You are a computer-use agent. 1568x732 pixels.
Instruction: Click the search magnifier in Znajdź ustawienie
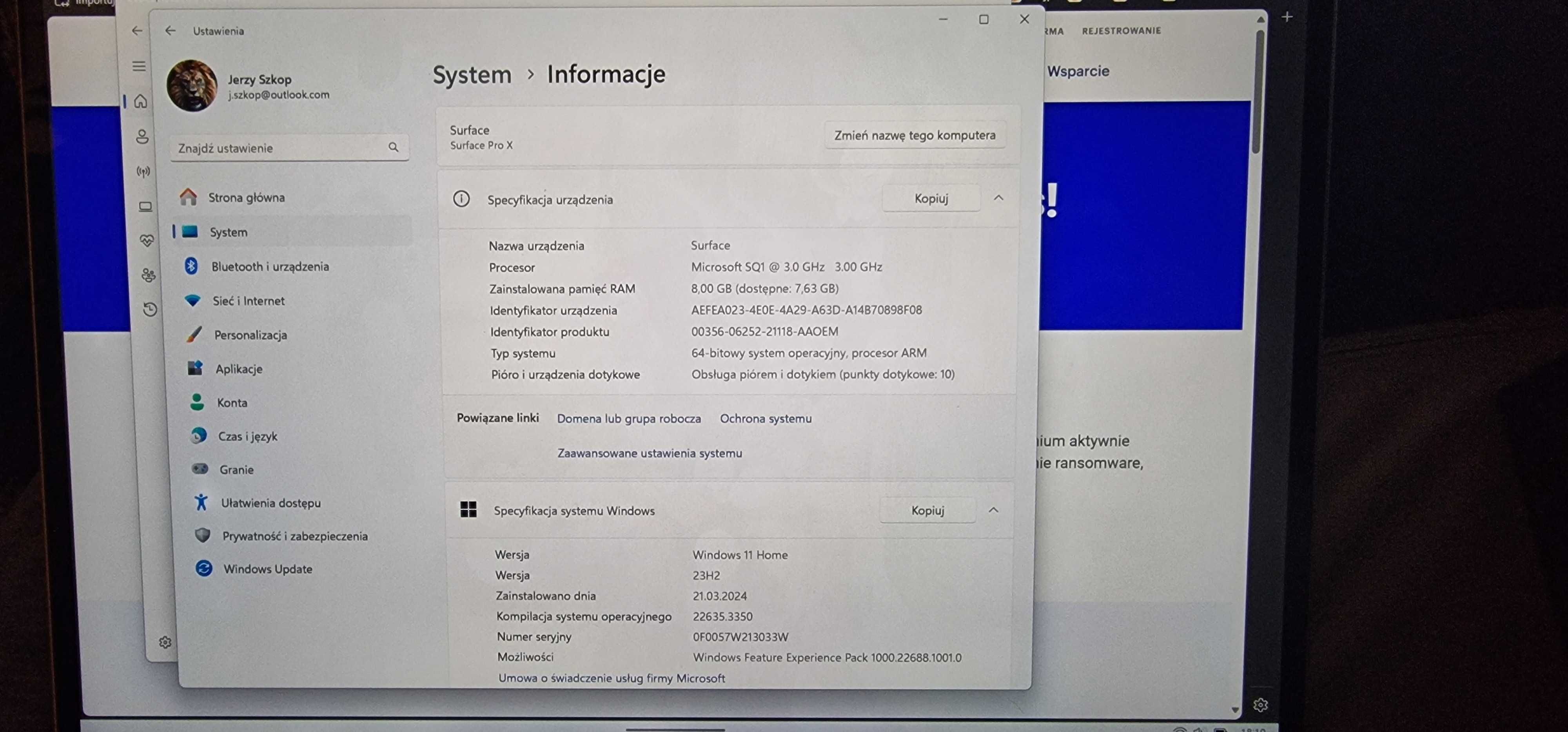pos(393,147)
